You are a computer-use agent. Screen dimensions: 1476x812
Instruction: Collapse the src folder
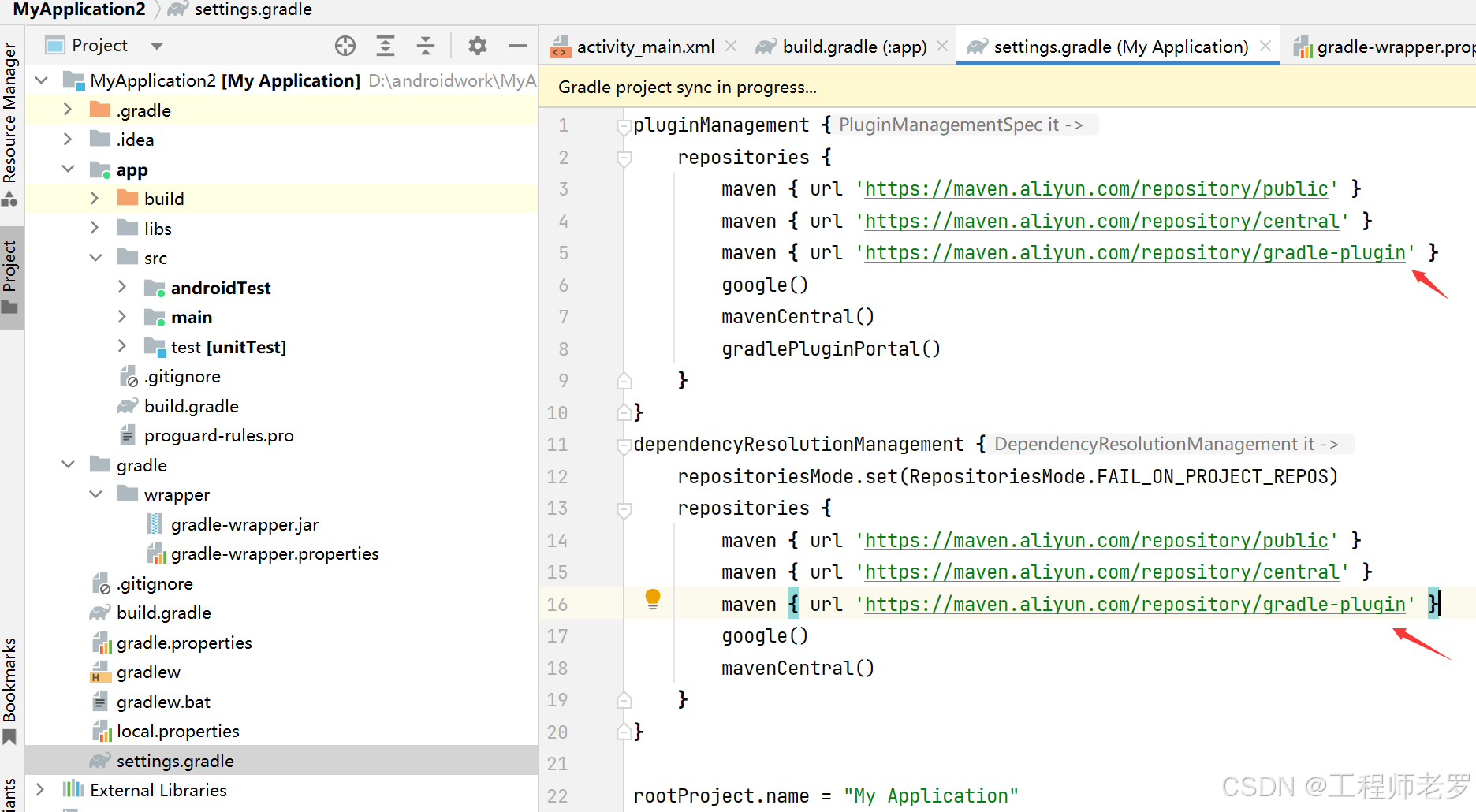coord(95,258)
